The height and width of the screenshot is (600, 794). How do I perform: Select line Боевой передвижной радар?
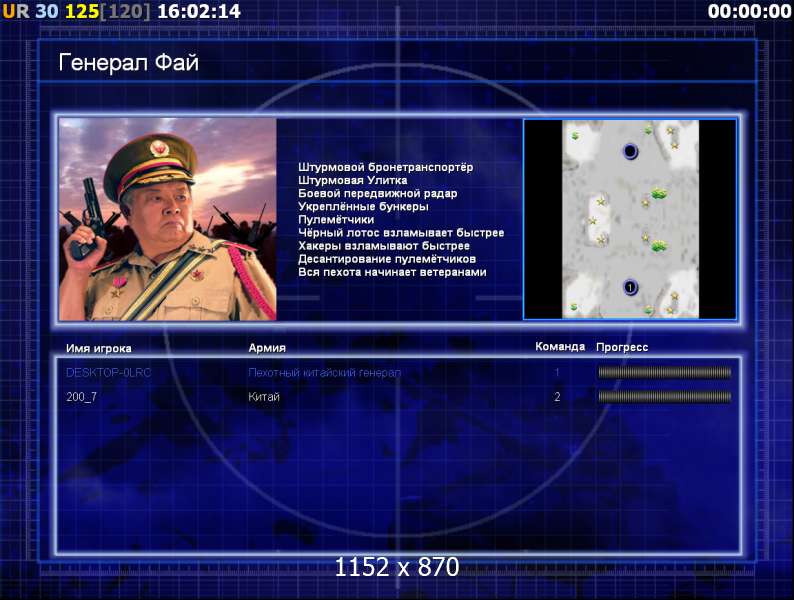[377, 193]
